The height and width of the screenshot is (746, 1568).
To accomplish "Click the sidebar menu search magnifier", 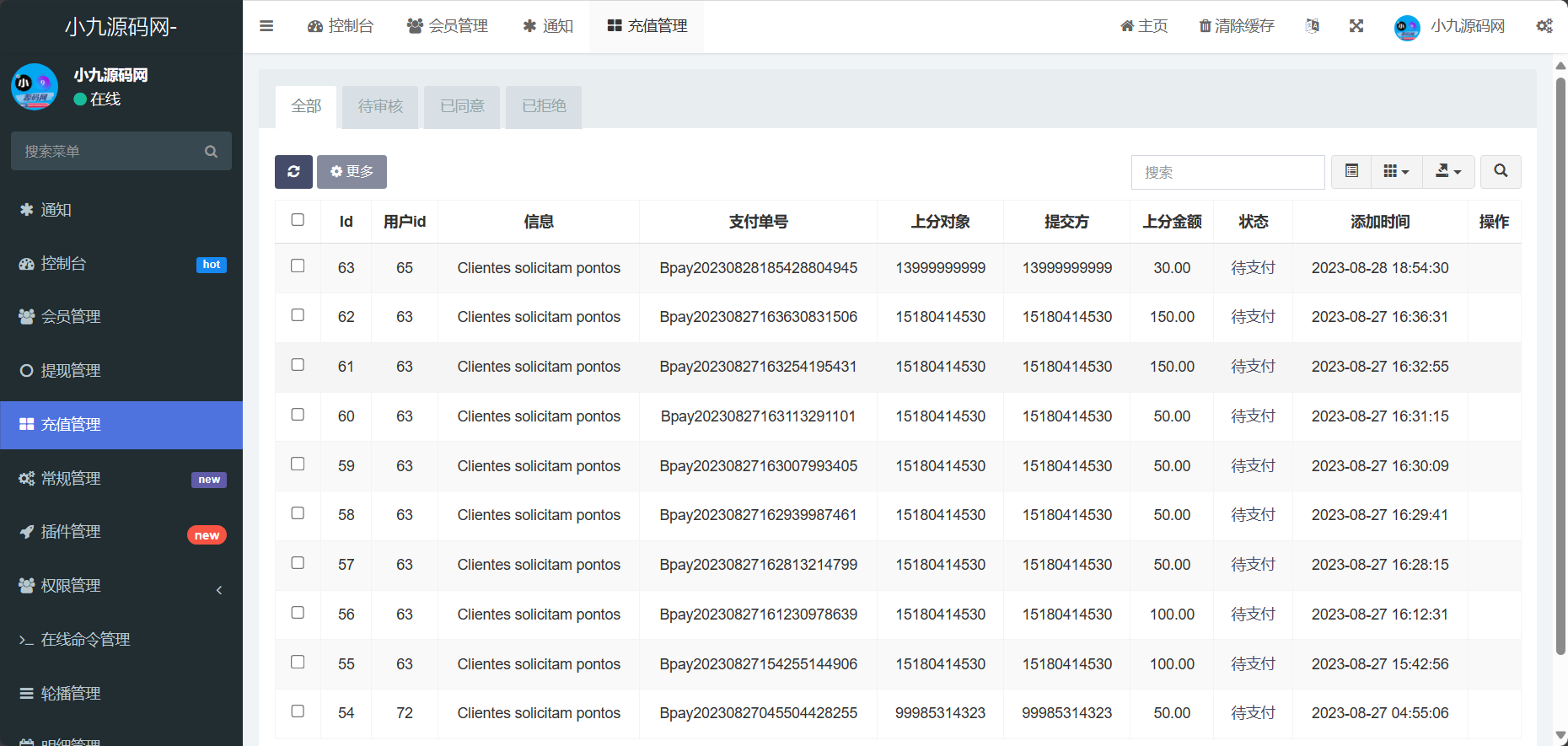I will click(211, 152).
